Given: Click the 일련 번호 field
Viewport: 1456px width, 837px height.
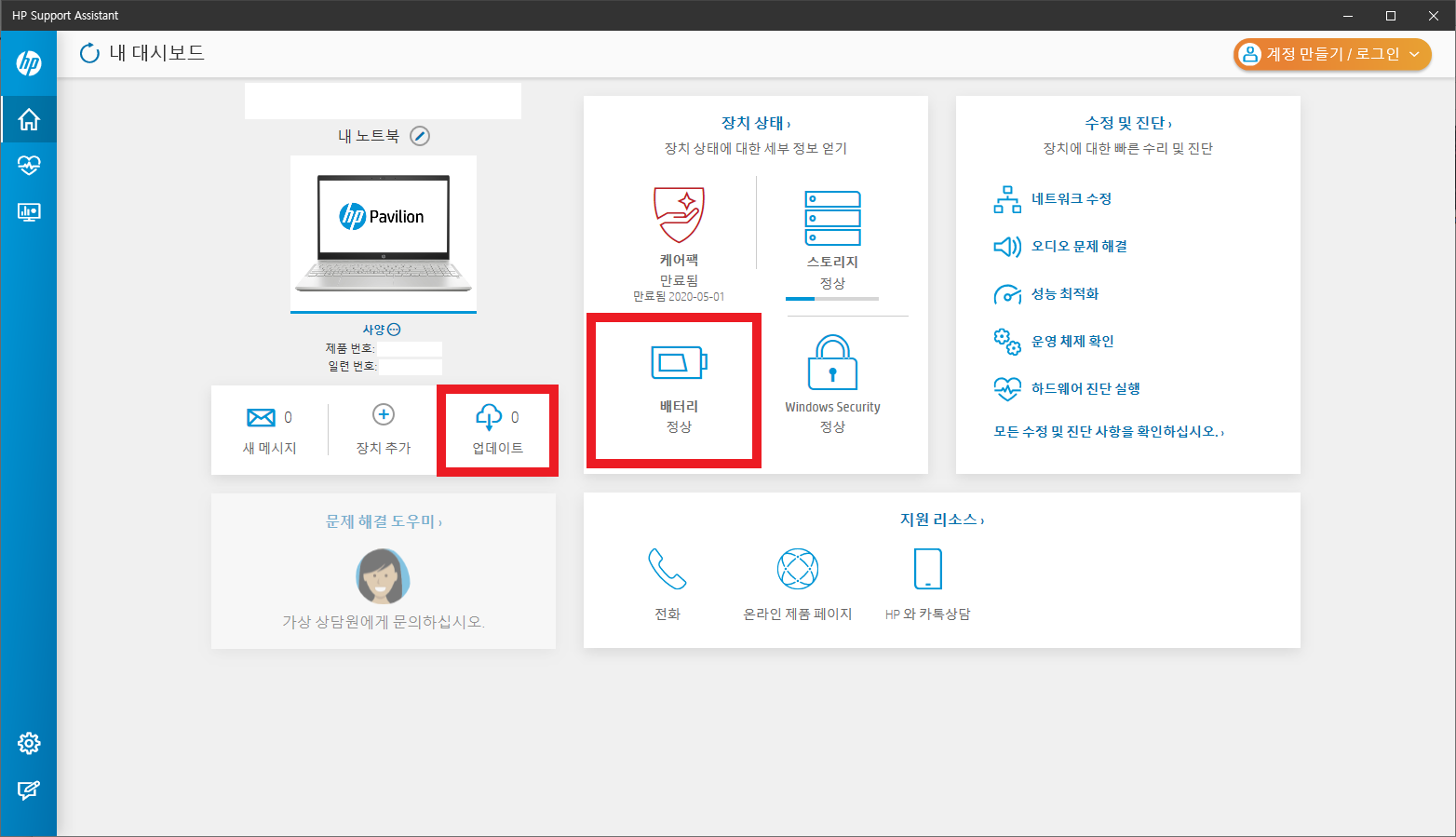Looking at the screenshot, I should [411, 367].
